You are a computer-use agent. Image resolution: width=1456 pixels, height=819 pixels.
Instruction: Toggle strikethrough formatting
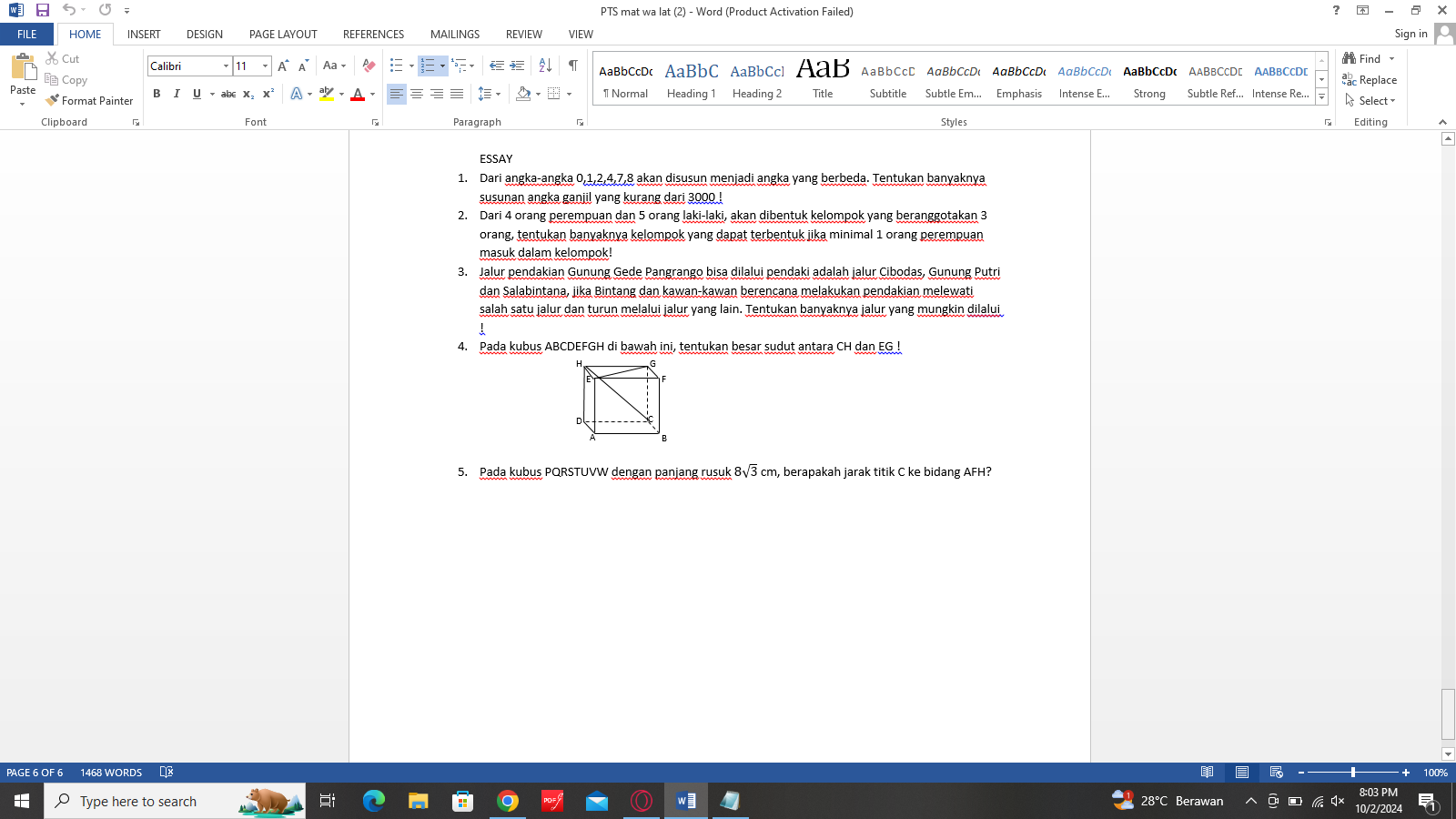pyautogui.click(x=228, y=94)
